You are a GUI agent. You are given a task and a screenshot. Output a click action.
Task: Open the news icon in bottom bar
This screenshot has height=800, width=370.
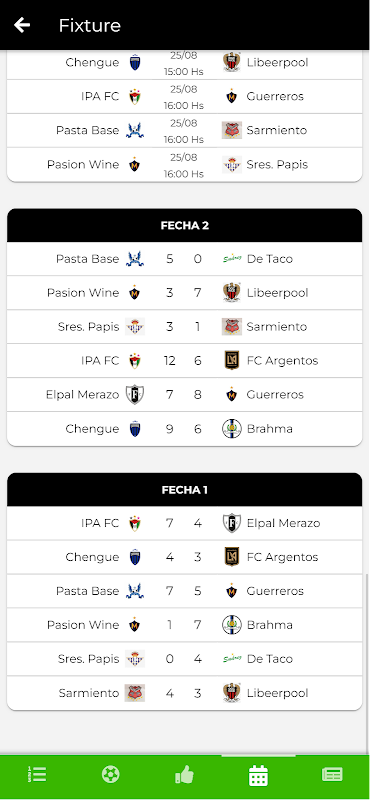click(332, 774)
